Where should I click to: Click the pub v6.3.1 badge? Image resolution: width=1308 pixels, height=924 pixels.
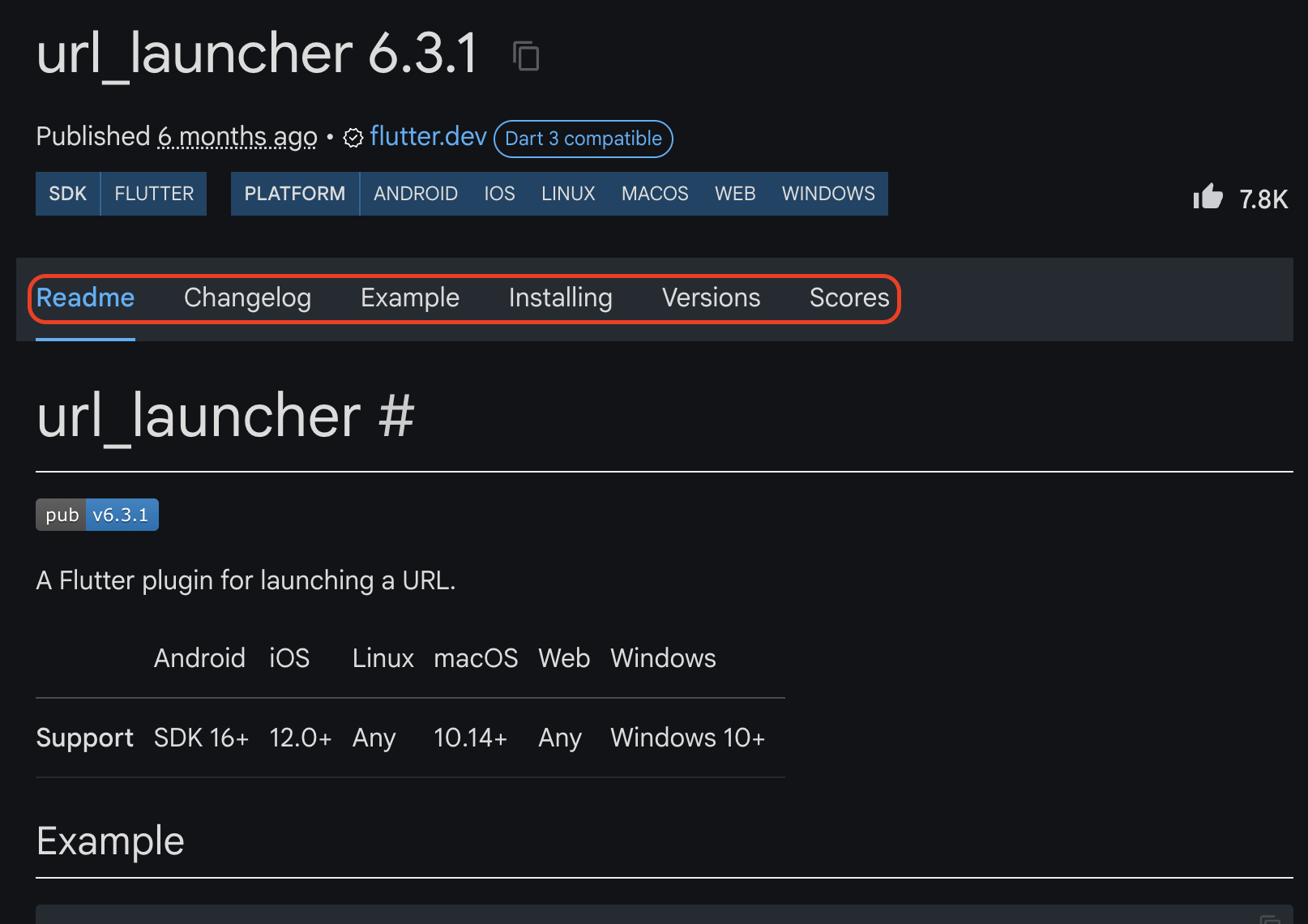97,515
